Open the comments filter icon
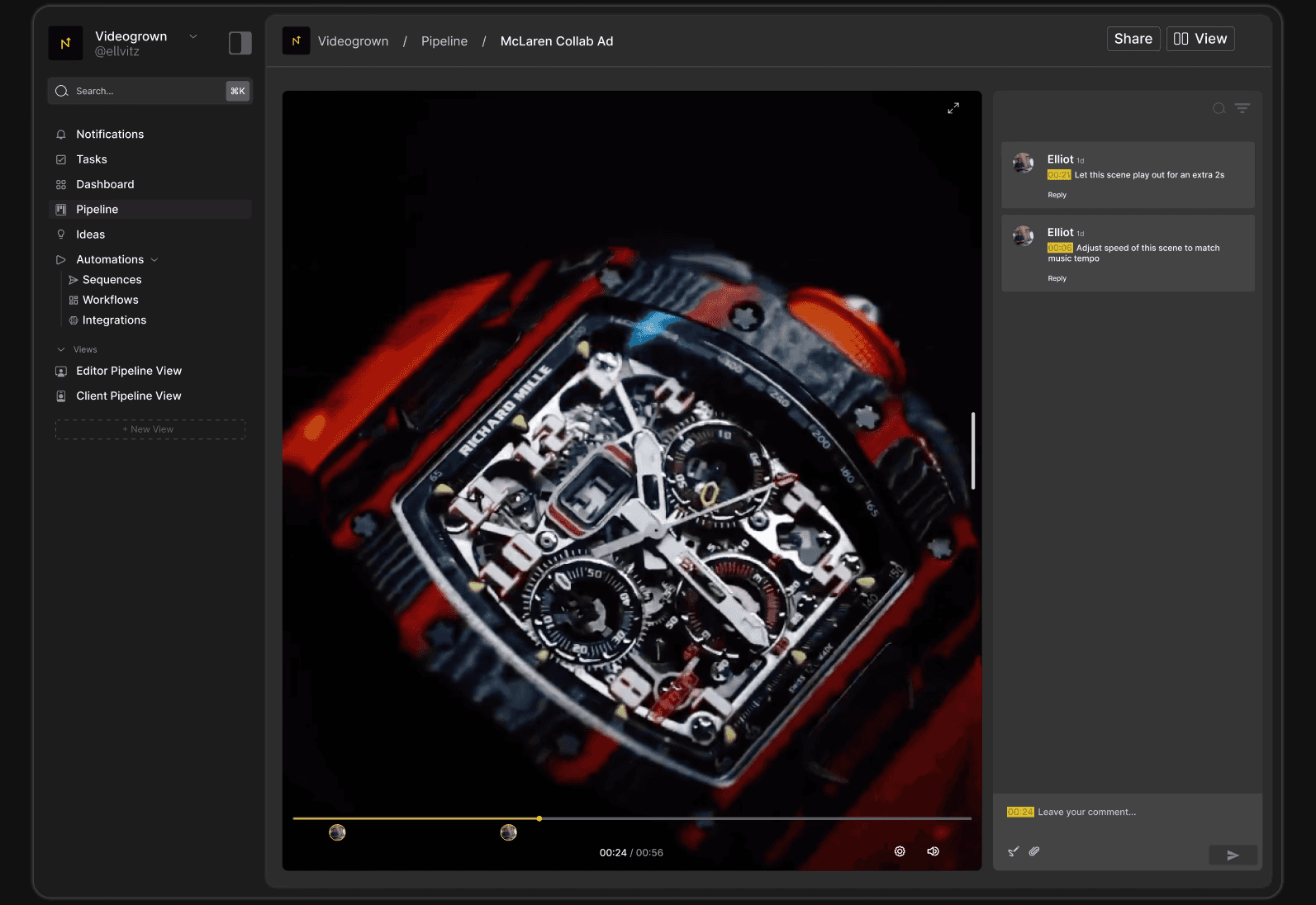The height and width of the screenshot is (905, 1316). pos(1242,108)
